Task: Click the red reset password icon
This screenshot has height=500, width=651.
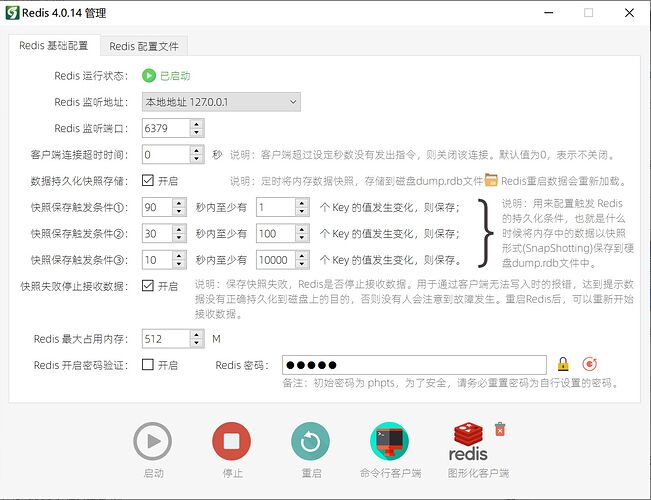Action: click(x=589, y=364)
